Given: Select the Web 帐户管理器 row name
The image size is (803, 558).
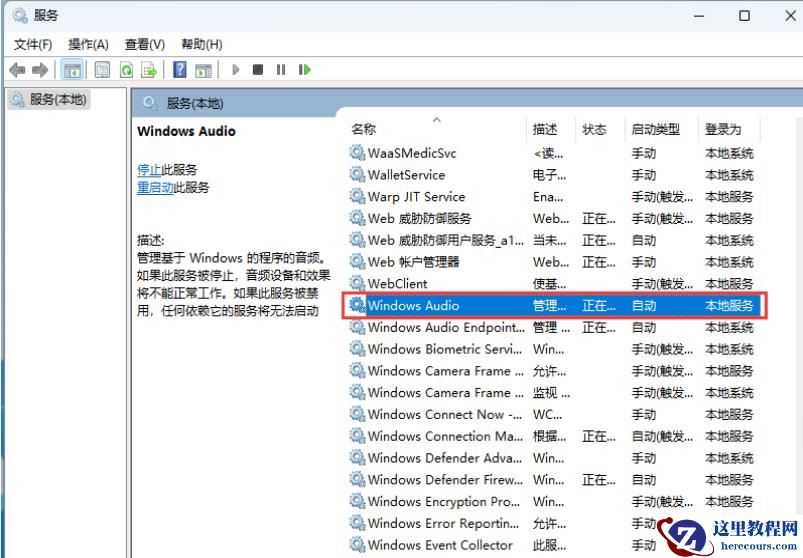Looking at the screenshot, I should pyautogui.click(x=413, y=262).
